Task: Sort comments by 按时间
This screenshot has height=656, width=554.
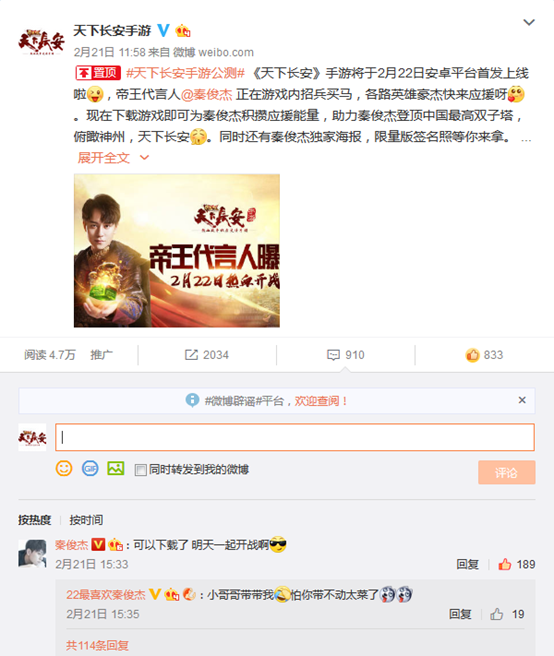Action: [86, 520]
